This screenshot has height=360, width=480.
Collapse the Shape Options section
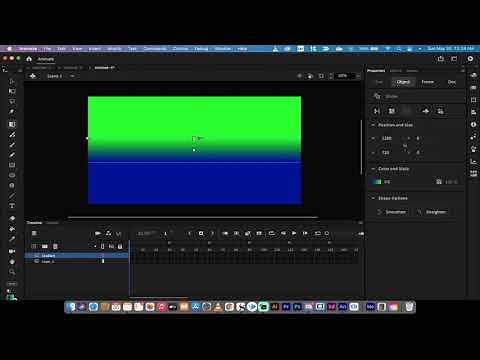point(373,198)
